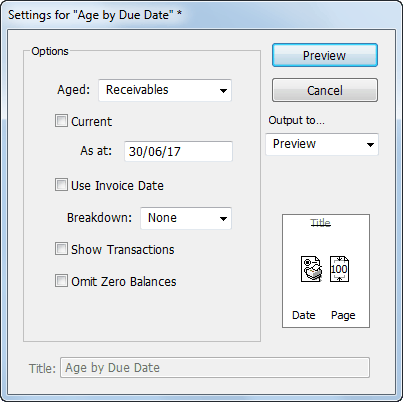Click the print date stamp icon
This screenshot has width=403, height=402.
pos(311,269)
